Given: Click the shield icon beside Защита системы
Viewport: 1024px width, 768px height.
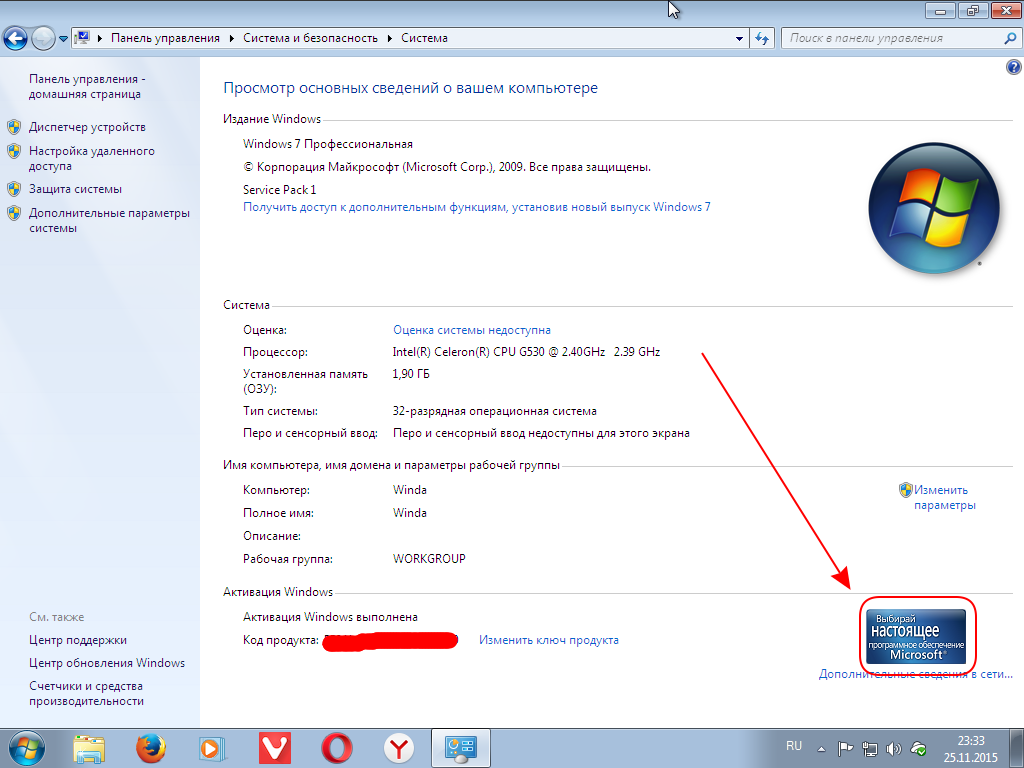Looking at the screenshot, I should pyautogui.click(x=14, y=189).
